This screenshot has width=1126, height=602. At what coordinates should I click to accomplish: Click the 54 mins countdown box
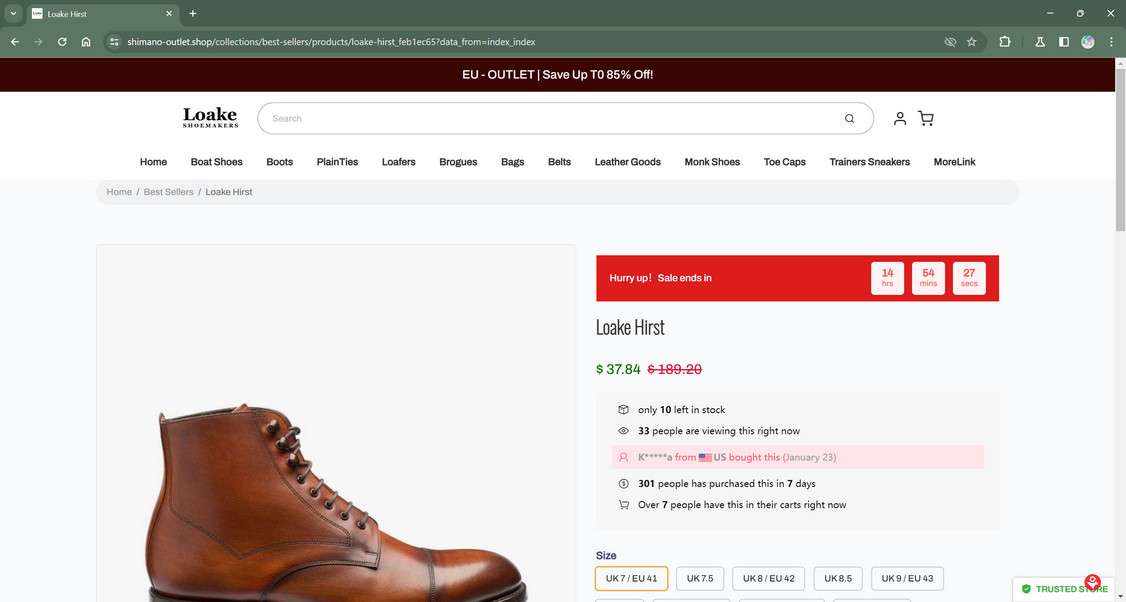[929, 278]
